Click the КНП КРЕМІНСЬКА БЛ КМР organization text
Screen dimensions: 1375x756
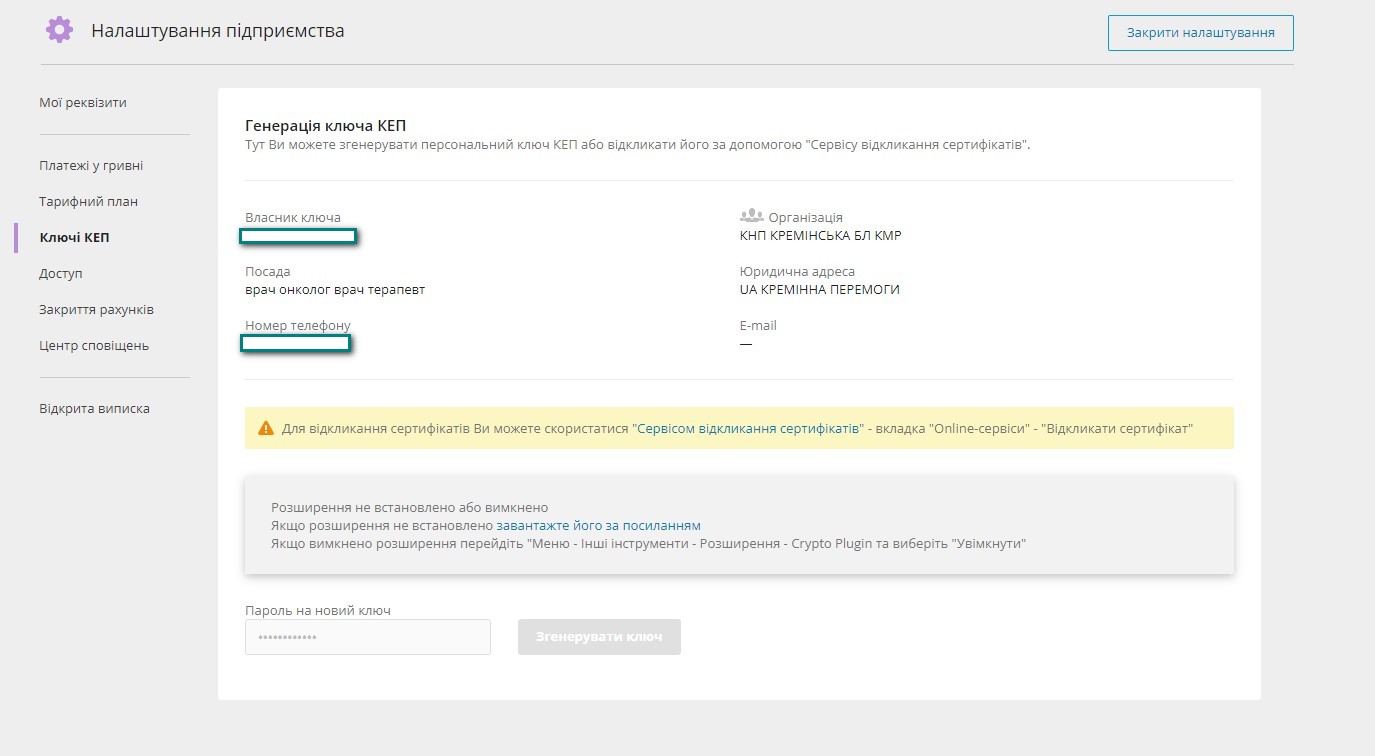coord(820,236)
